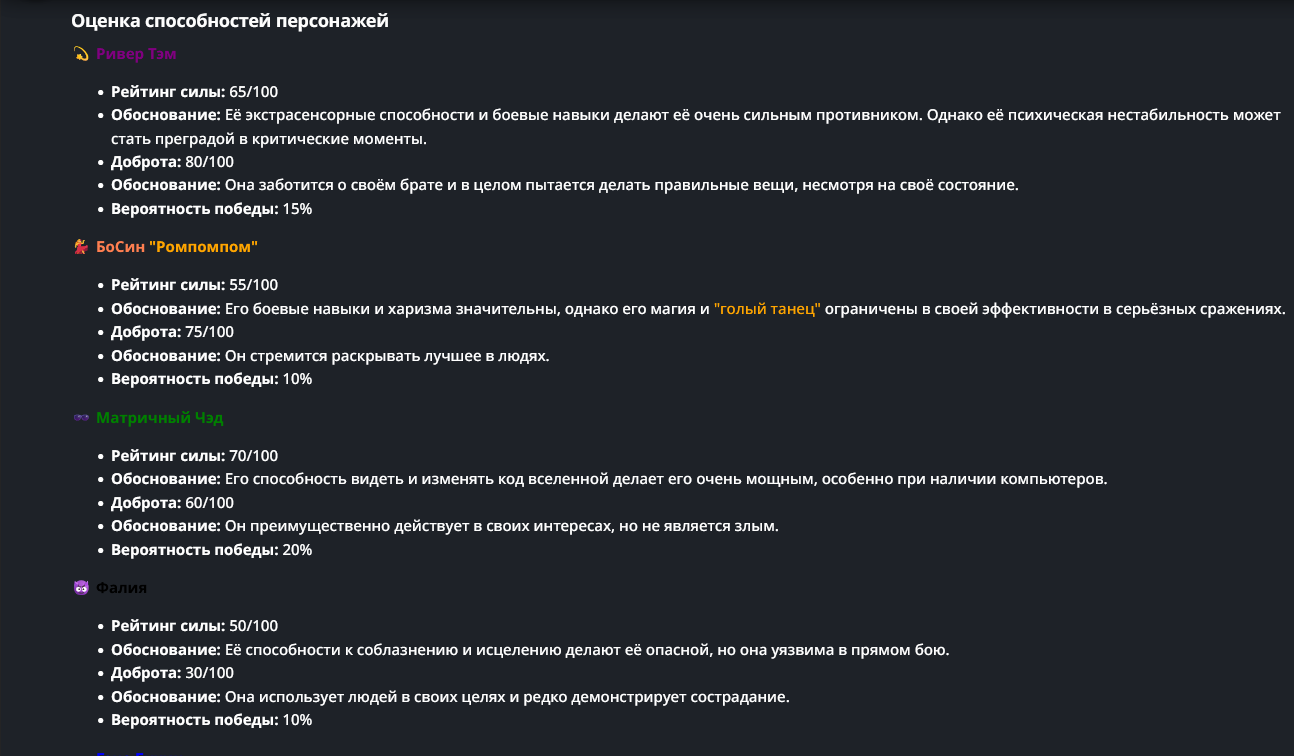Click the orange БоСин "Ромпомпом" name

177,246
